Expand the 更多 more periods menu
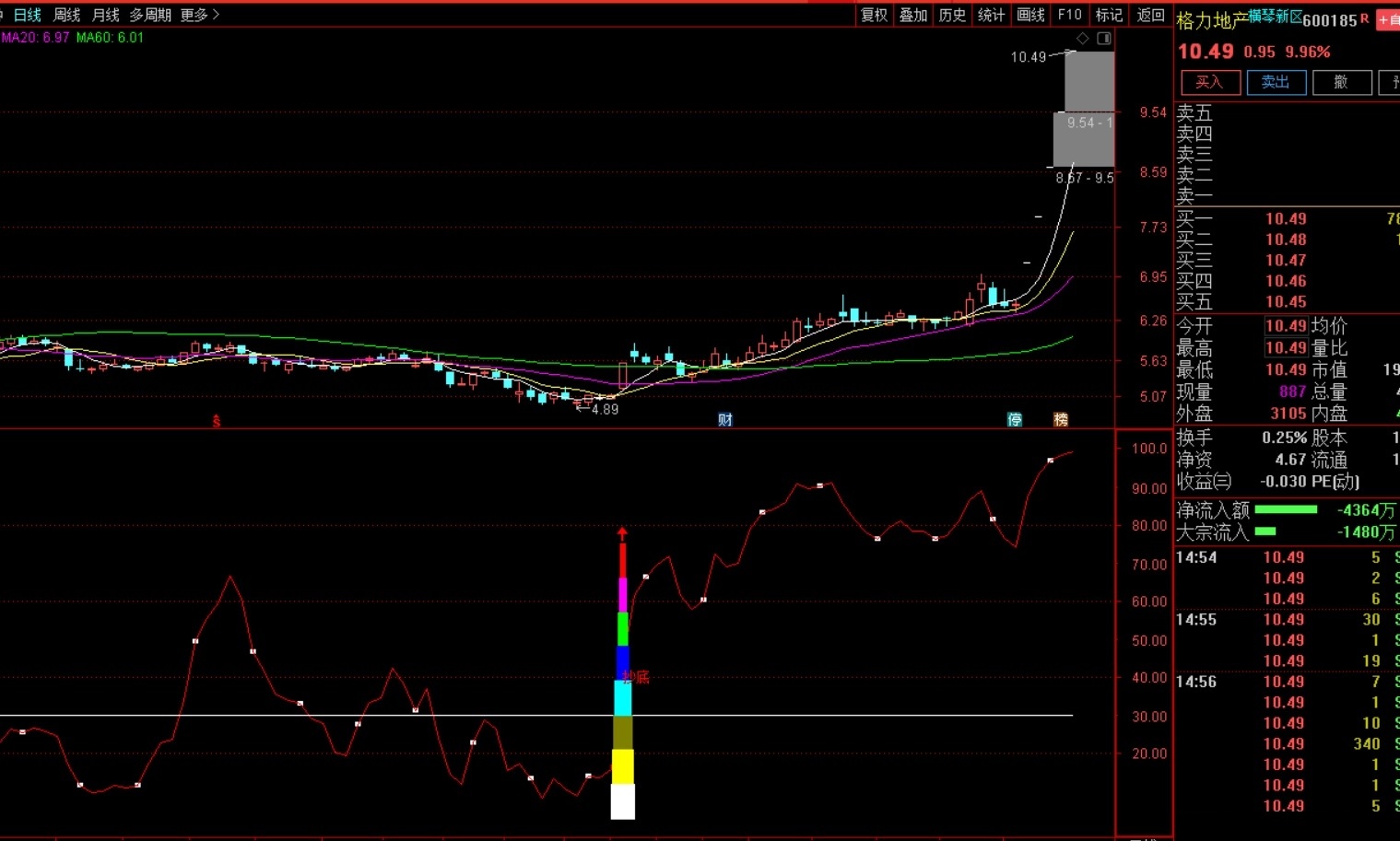The image size is (1400, 841). click(200, 15)
